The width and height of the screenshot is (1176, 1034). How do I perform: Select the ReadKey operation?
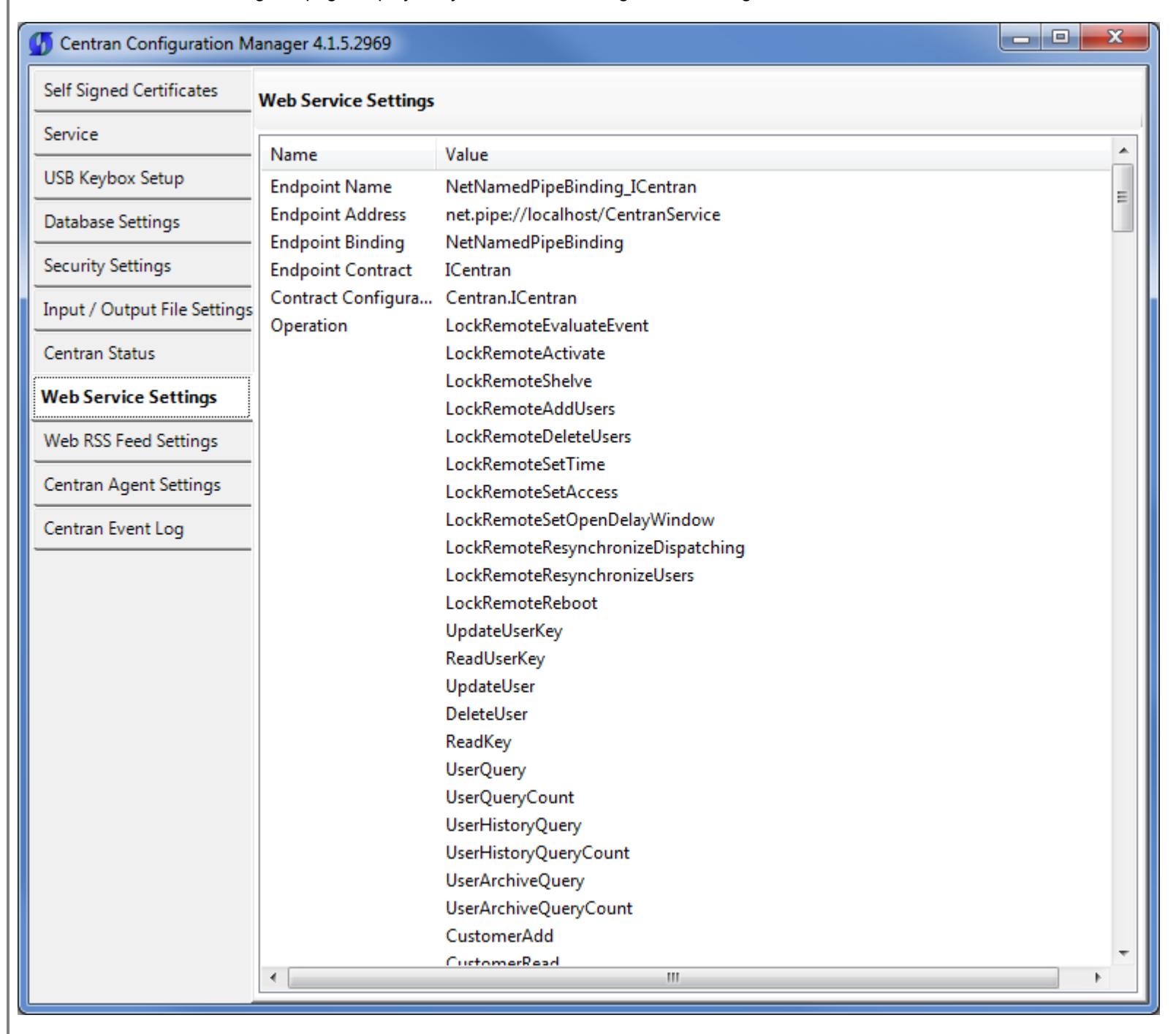tap(479, 742)
